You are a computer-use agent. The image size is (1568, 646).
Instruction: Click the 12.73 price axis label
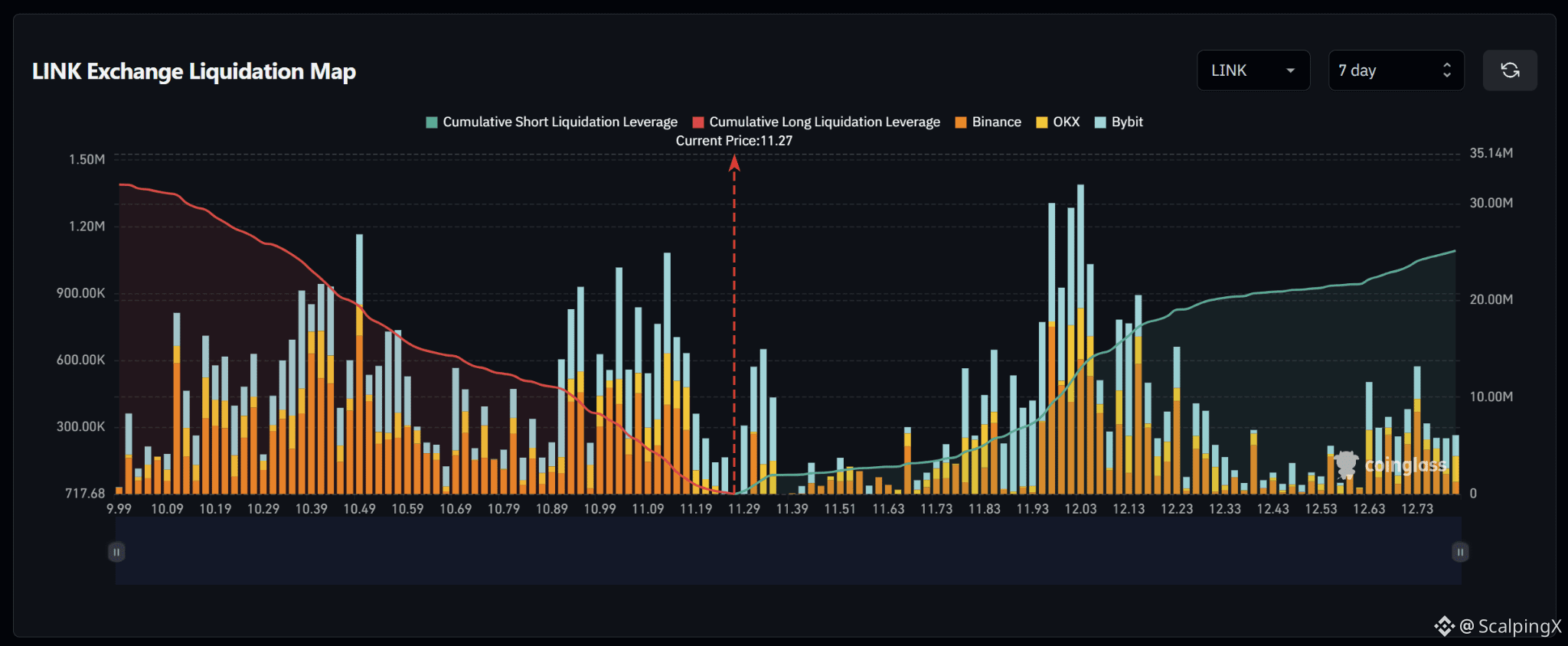(x=1417, y=509)
